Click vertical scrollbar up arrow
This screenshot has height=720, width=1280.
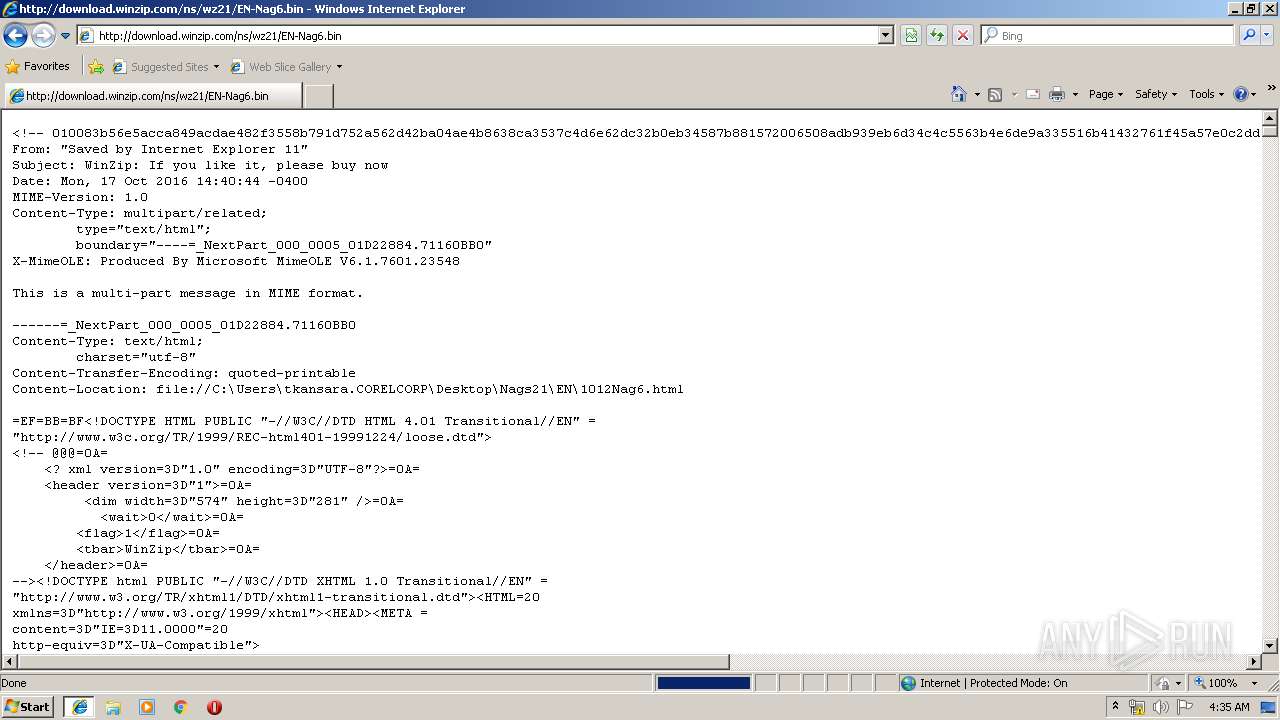(1270, 118)
